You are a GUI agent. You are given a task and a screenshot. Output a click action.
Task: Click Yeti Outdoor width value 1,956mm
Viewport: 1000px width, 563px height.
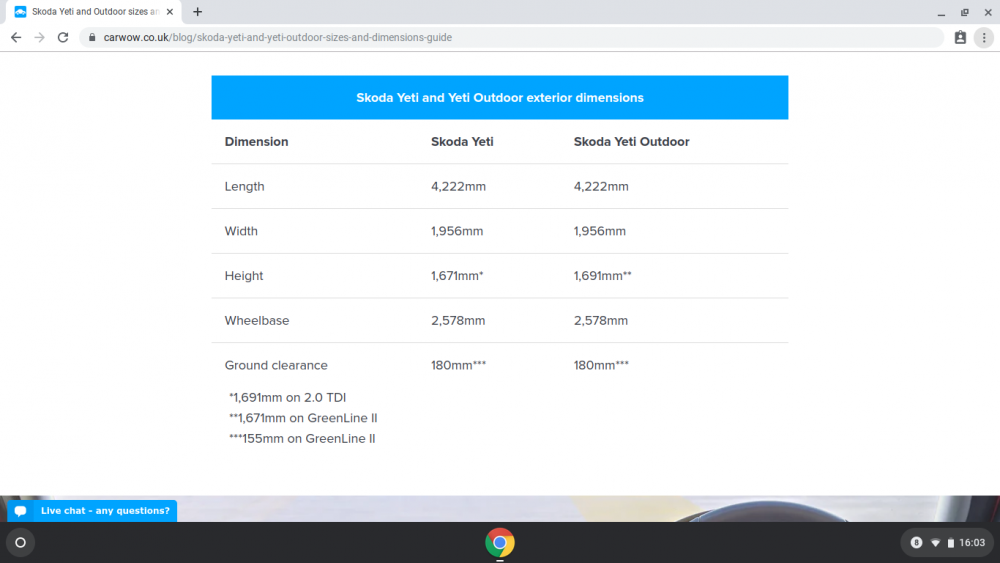click(x=599, y=231)
